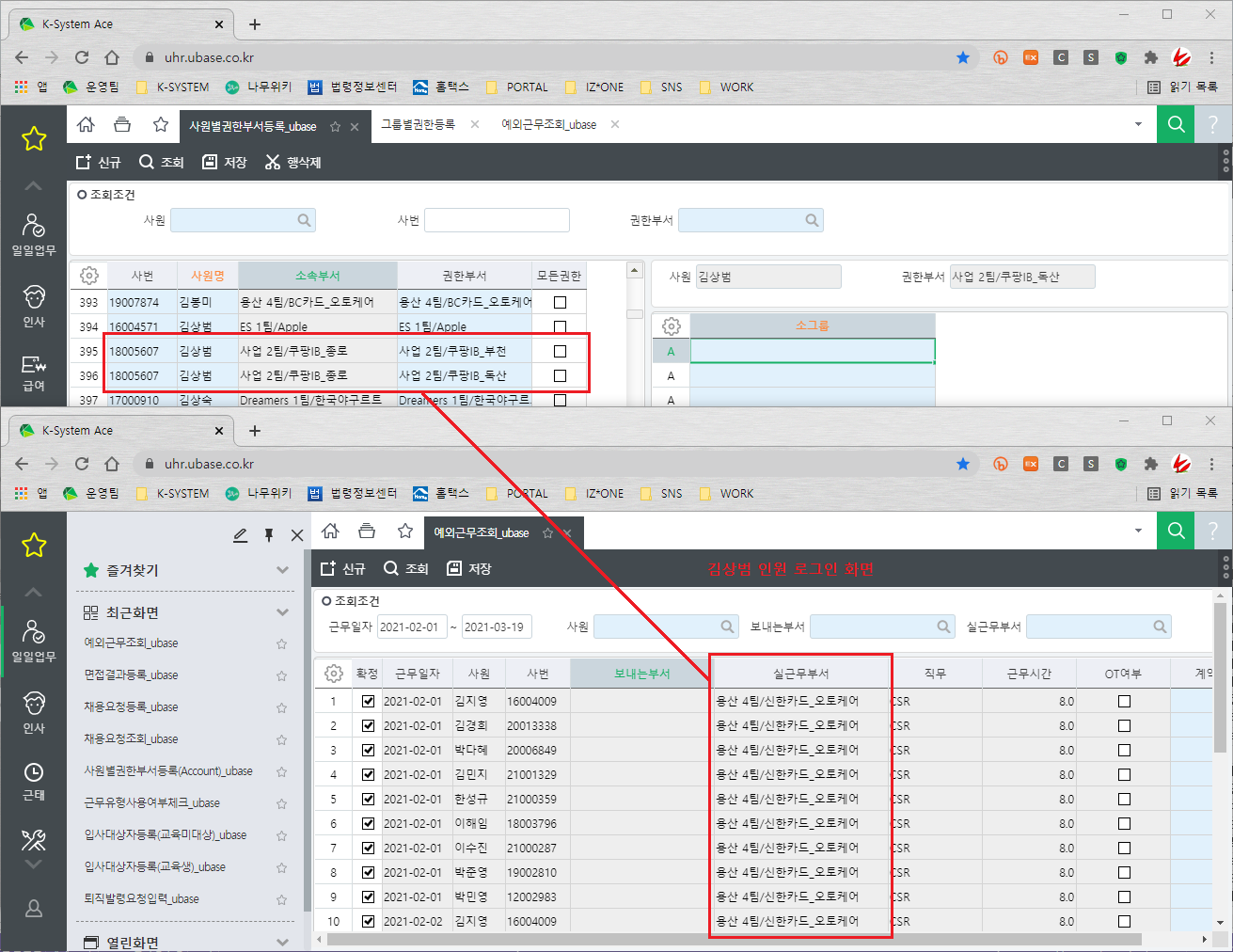1233x952 pixels.
Task: Select the 사원별권한부서등록_ubase tab
Action: (x=252, y=126)
